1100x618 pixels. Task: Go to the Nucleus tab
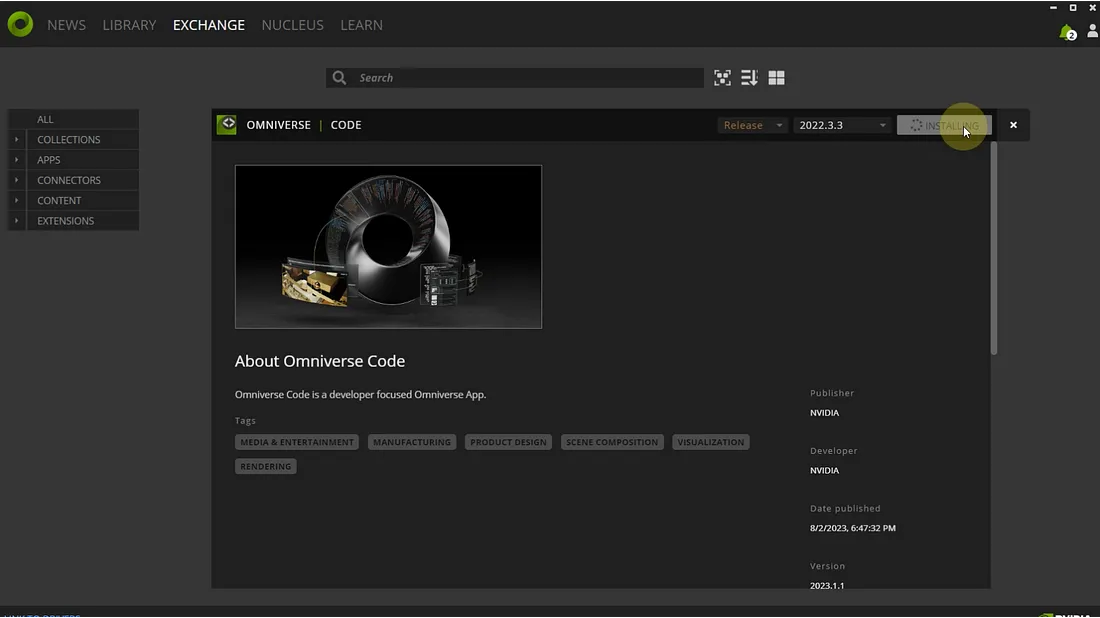pos(292,25)
